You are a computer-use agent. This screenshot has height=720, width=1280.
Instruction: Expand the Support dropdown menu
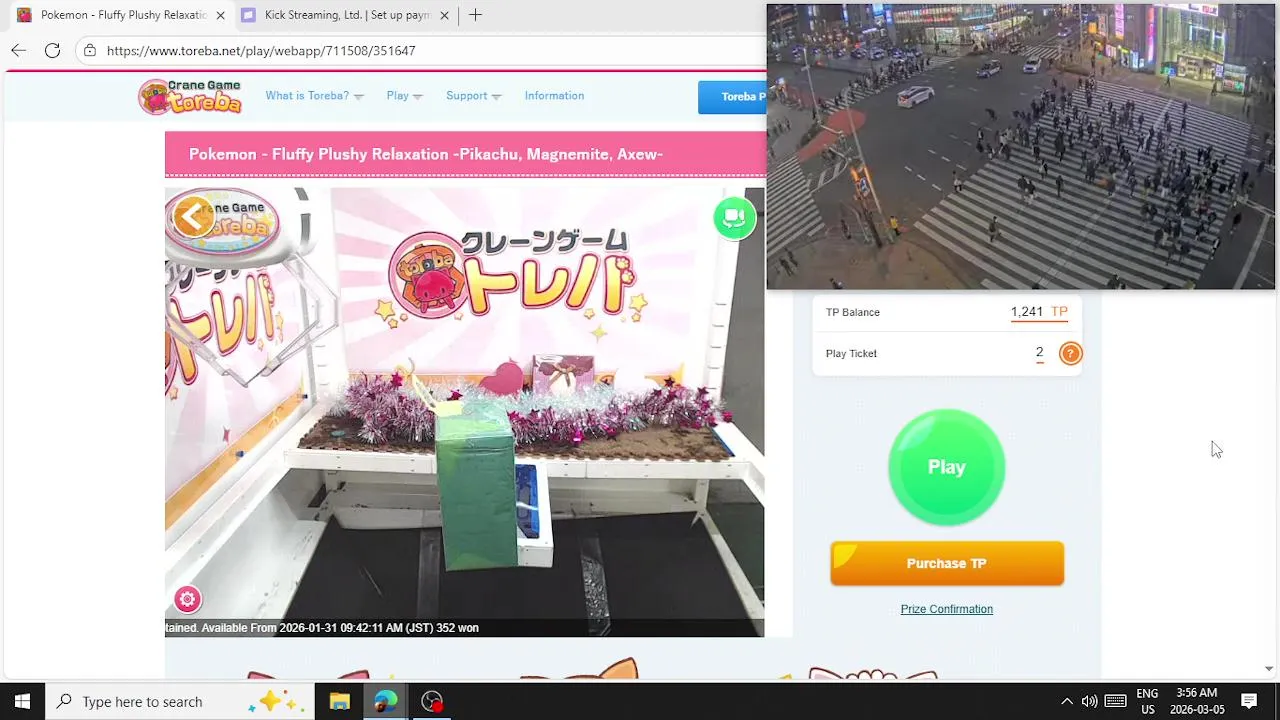473,96
